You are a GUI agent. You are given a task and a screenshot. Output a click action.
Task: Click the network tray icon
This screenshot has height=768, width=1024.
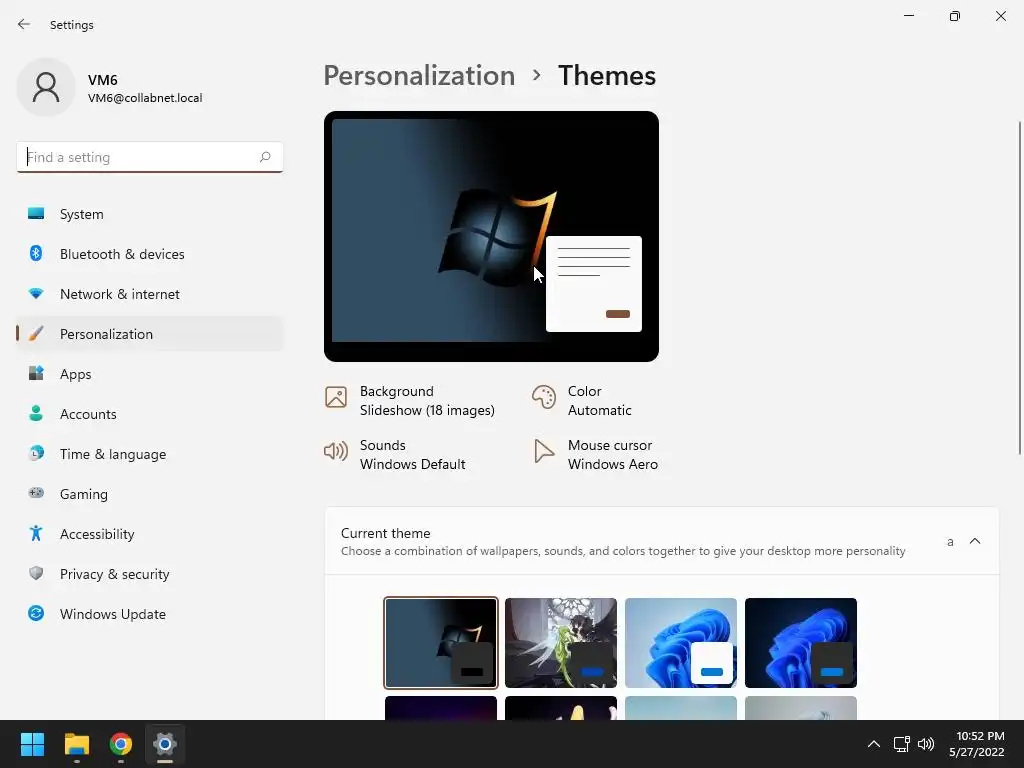coord(902,744)
